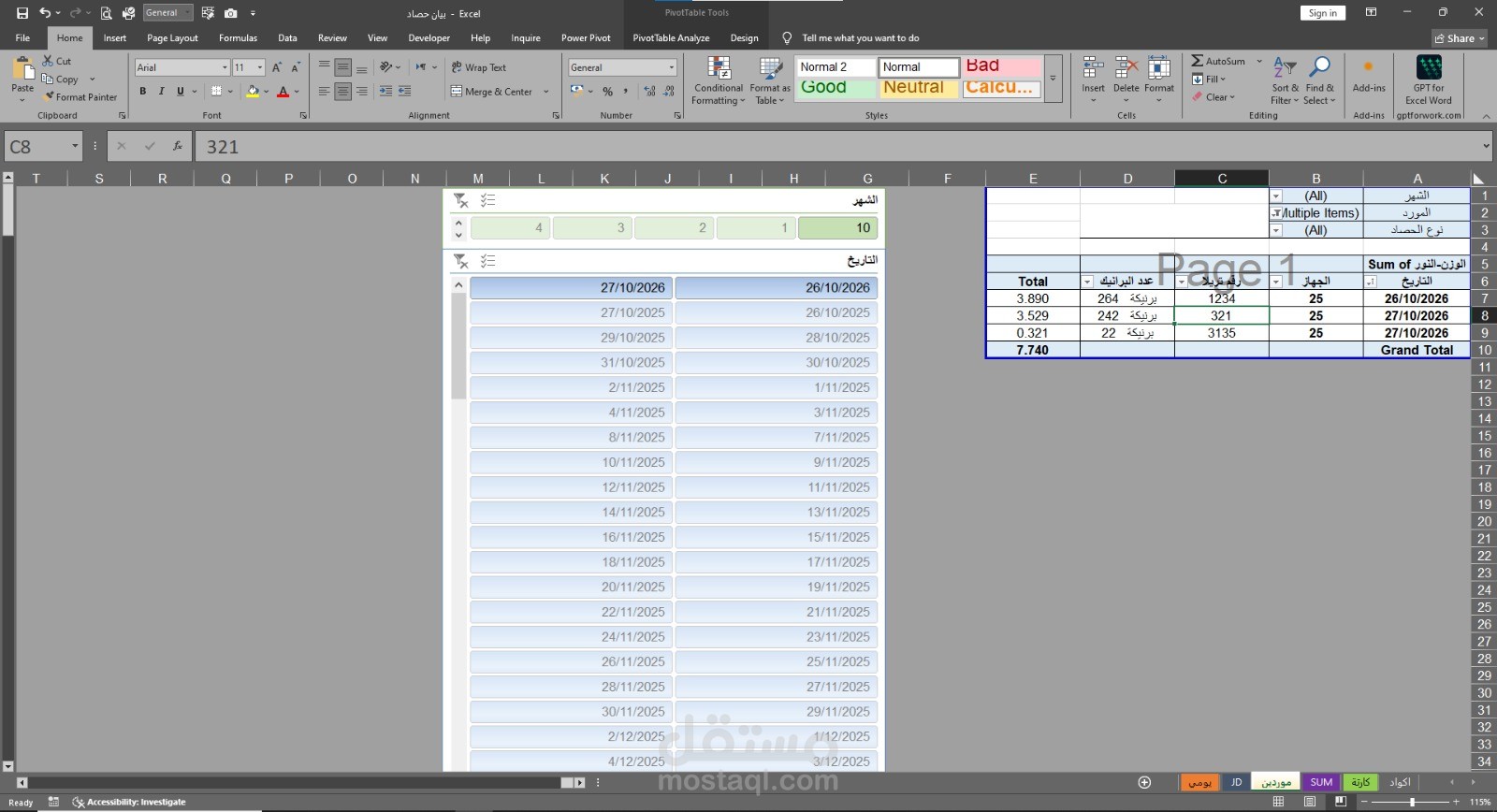1497x812 pixels.
Task: Click the AutoSum sigma icon
Action: point(1197,61)
